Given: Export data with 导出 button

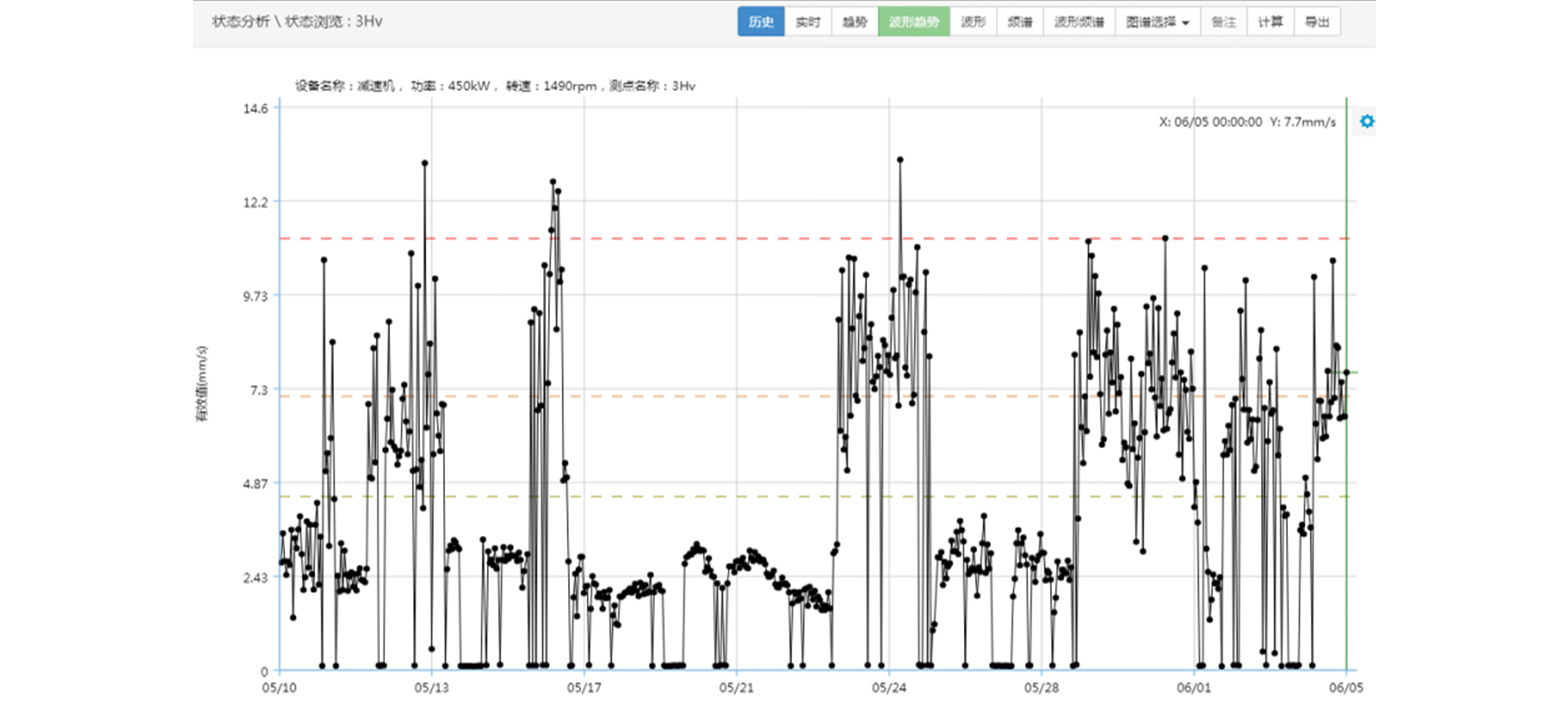Looking at the screenshot, I should click(x=1317, y=22).
